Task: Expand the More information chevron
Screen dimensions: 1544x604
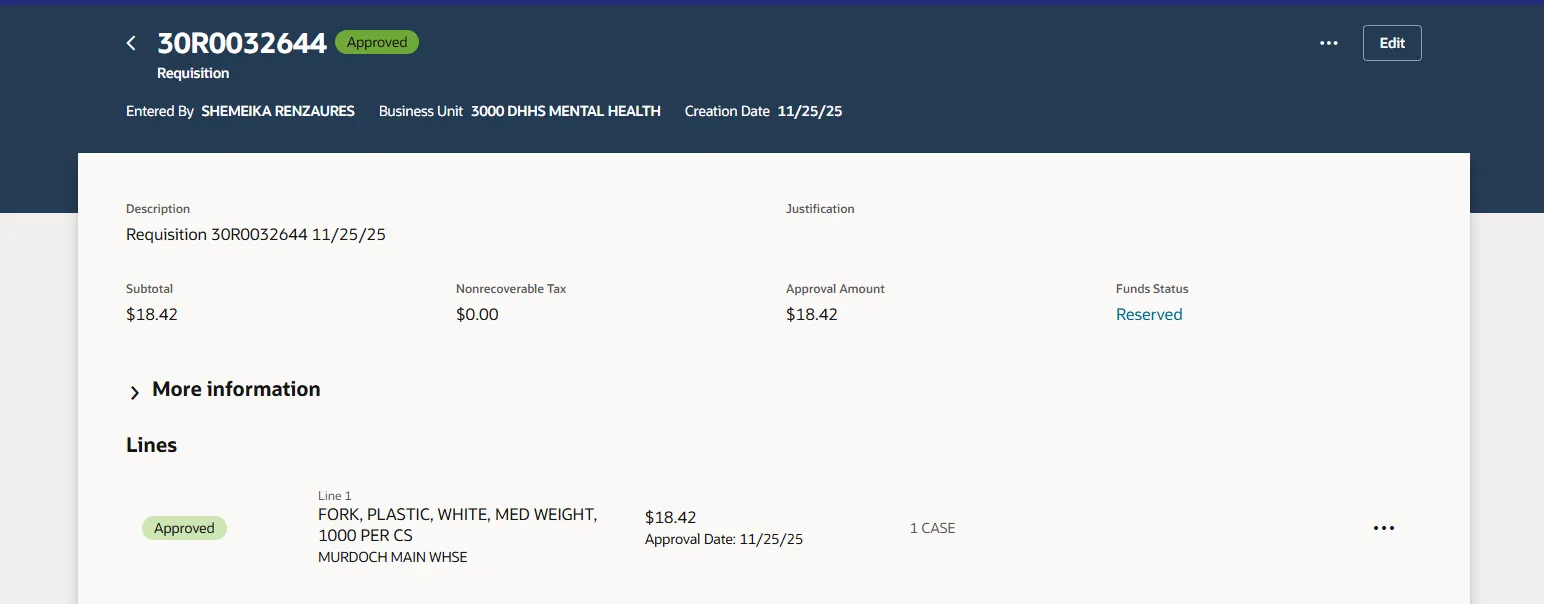Action: pos(135,392)
